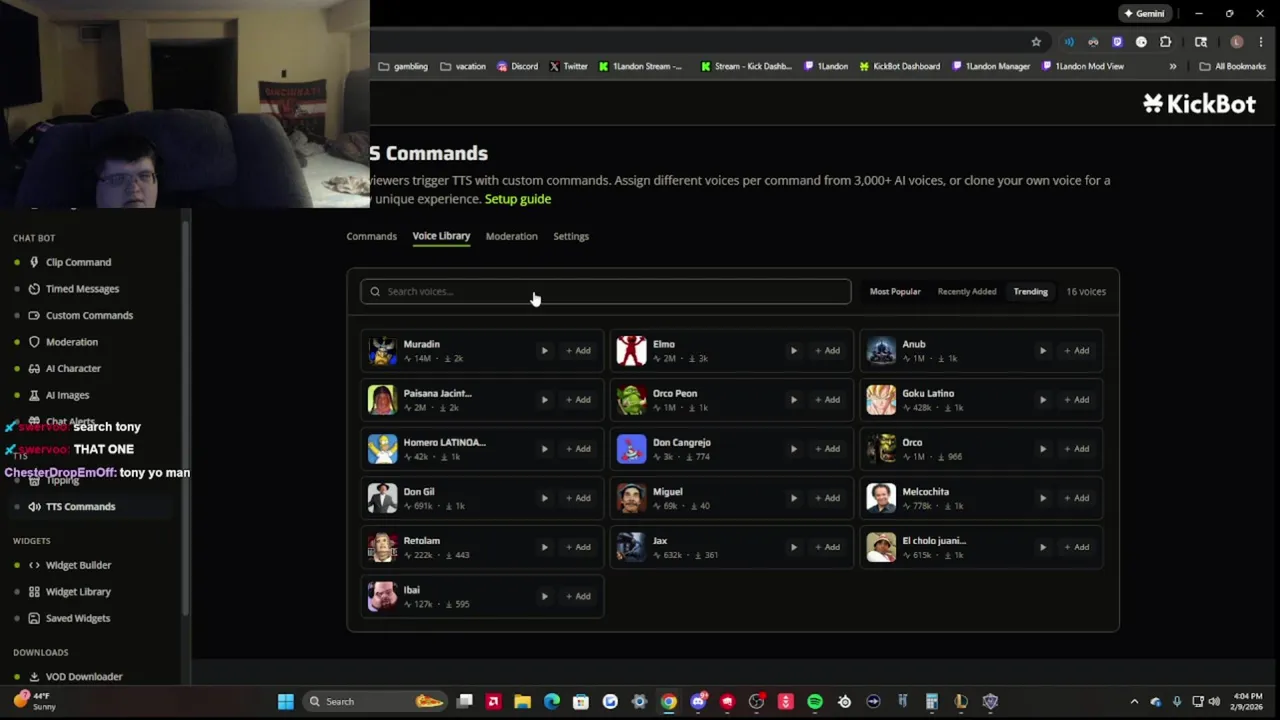Open the Twitter bookmark
Viewport: 1280px width, 720px height.
pyautogui.click(x=568, y=66)
